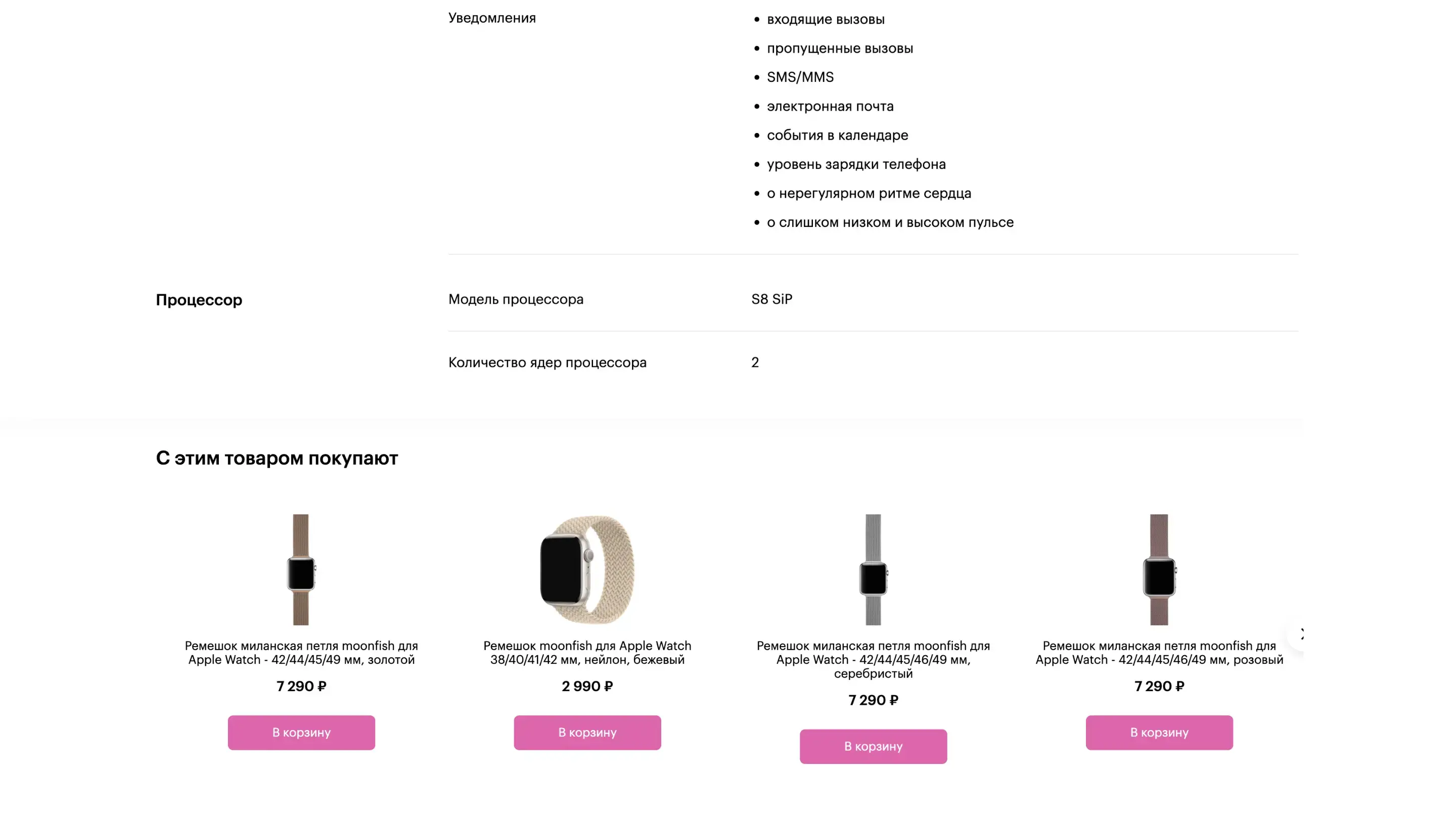Open the gold Milanese loop strap image
1456x819 pixels.
pos(301,569)
